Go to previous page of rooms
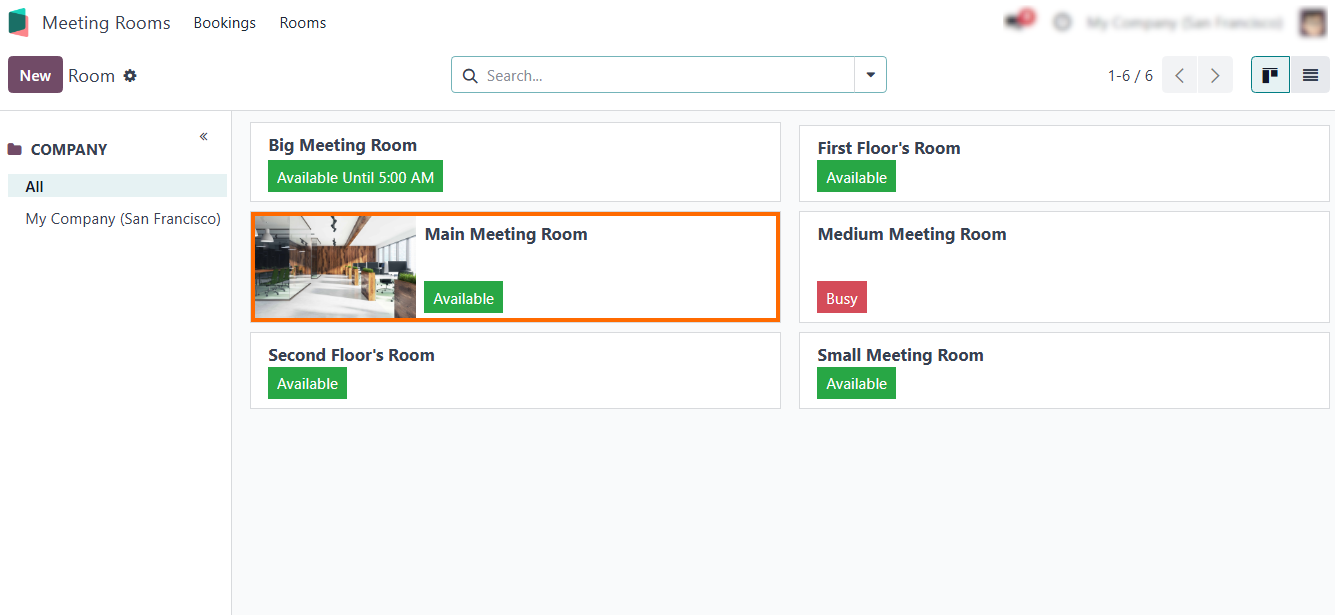 [1180, 75]
